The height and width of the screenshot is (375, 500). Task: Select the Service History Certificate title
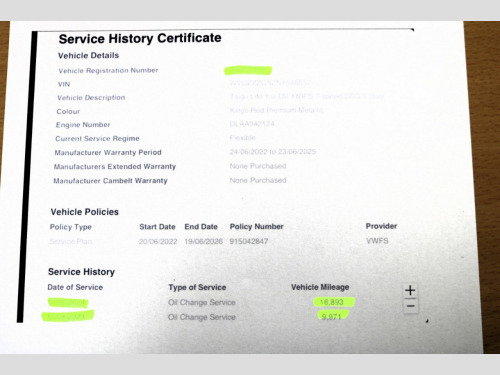point(140,38)
